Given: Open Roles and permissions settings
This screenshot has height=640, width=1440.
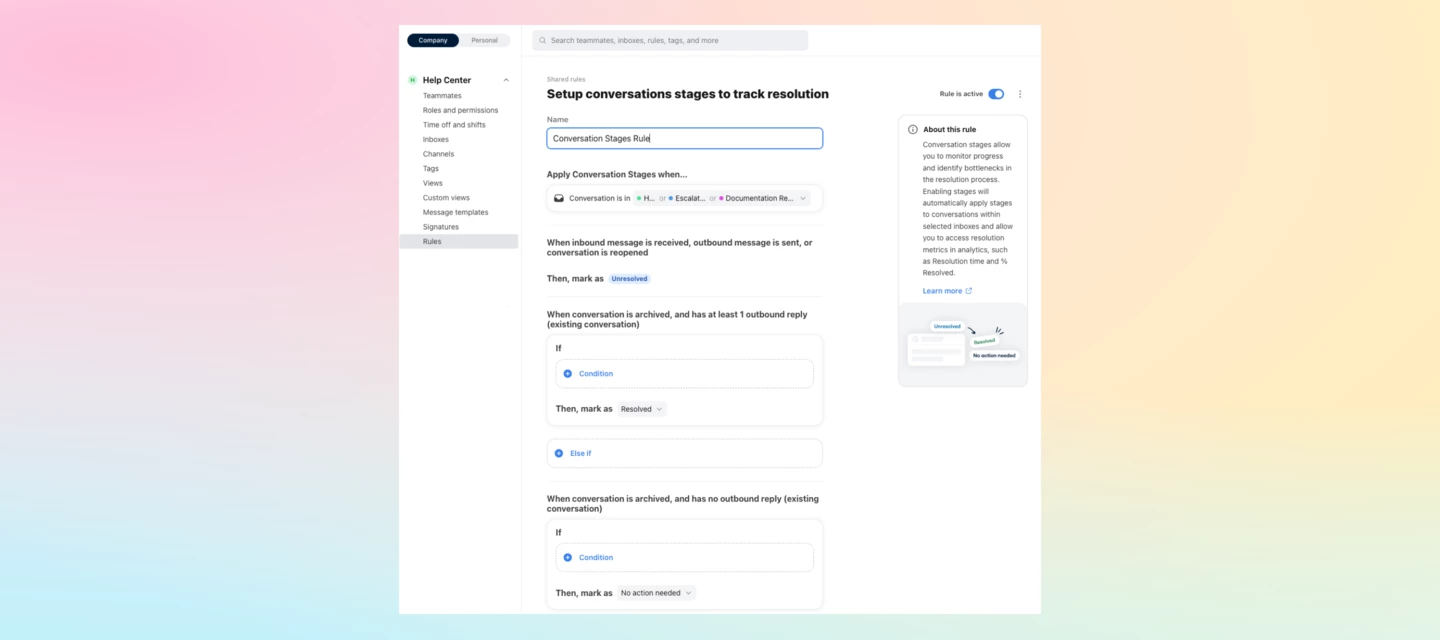Looking at the screenshot, I should pos(460,110).
